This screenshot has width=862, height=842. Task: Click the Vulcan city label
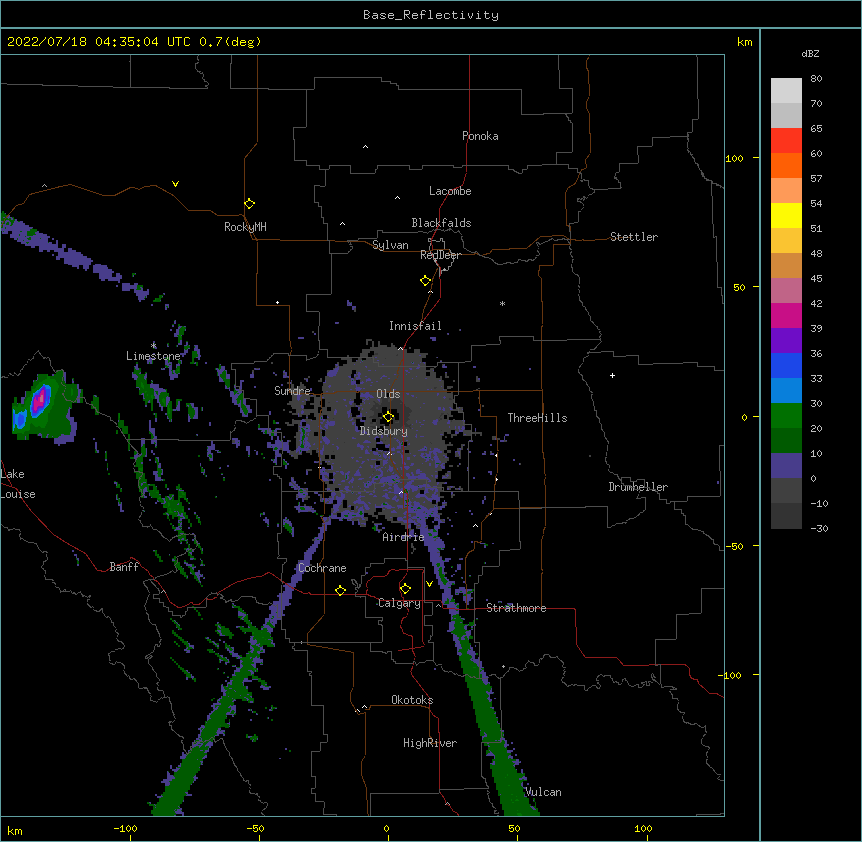pos(543,792)
